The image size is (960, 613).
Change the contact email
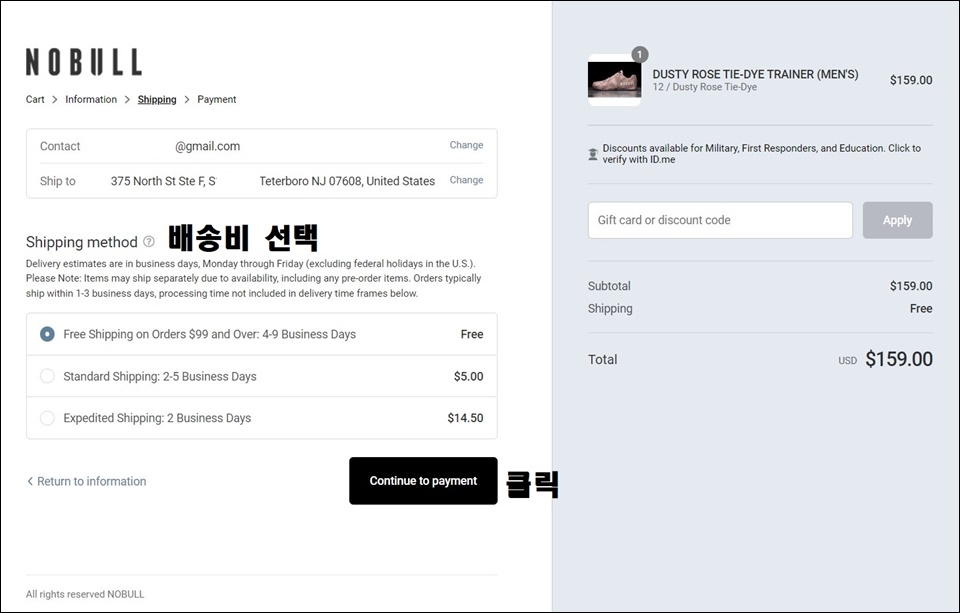[x=466, y=145]
